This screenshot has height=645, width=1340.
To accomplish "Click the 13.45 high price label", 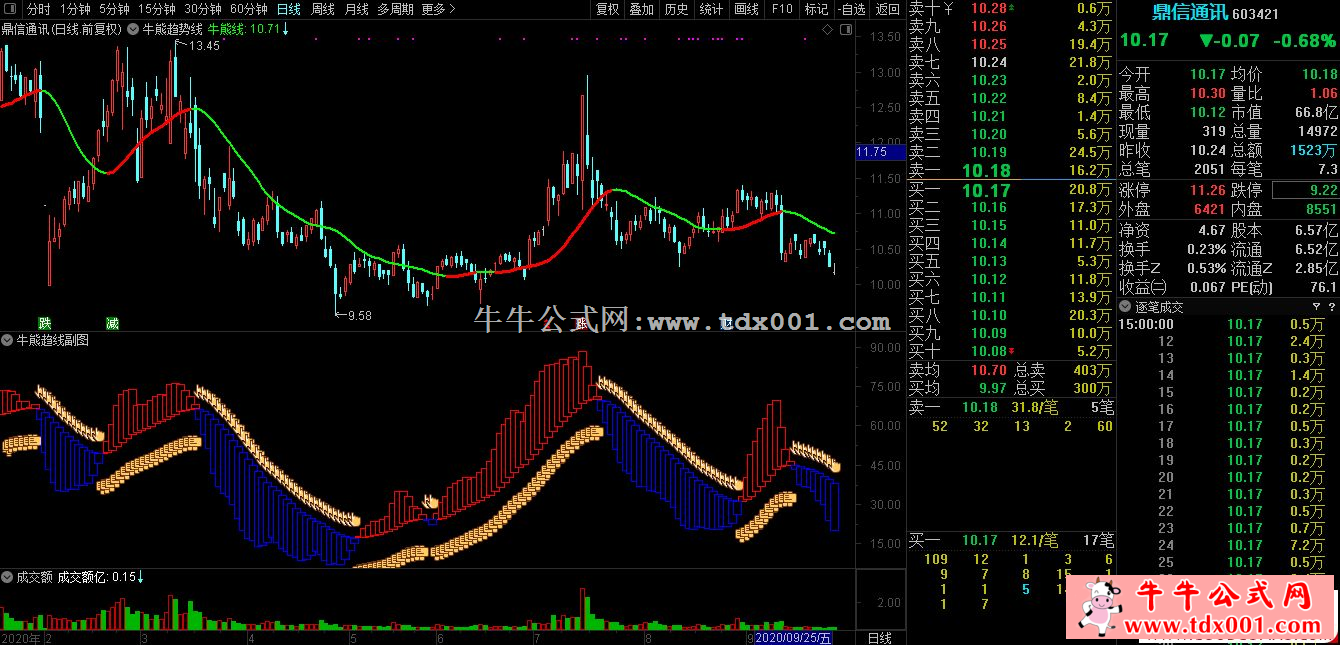I will pyautogui.click(x=204, y=46).
